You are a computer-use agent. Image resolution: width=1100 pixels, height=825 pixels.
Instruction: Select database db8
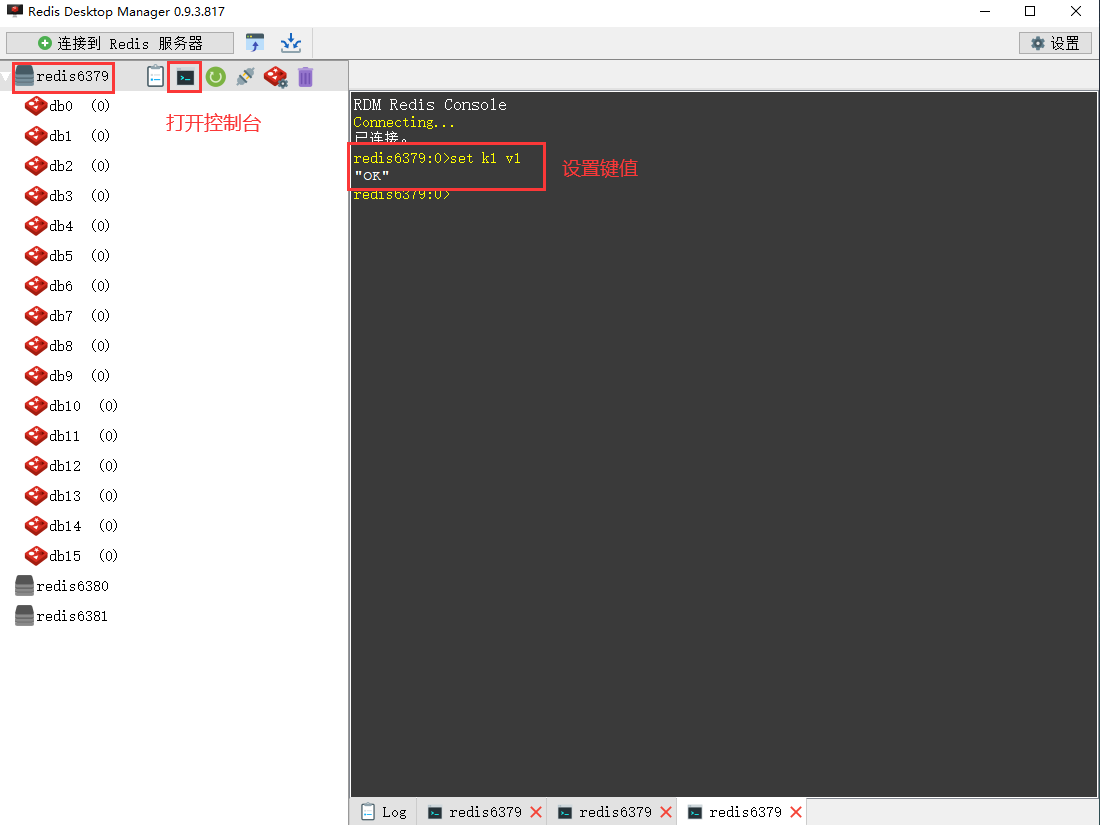61,346
